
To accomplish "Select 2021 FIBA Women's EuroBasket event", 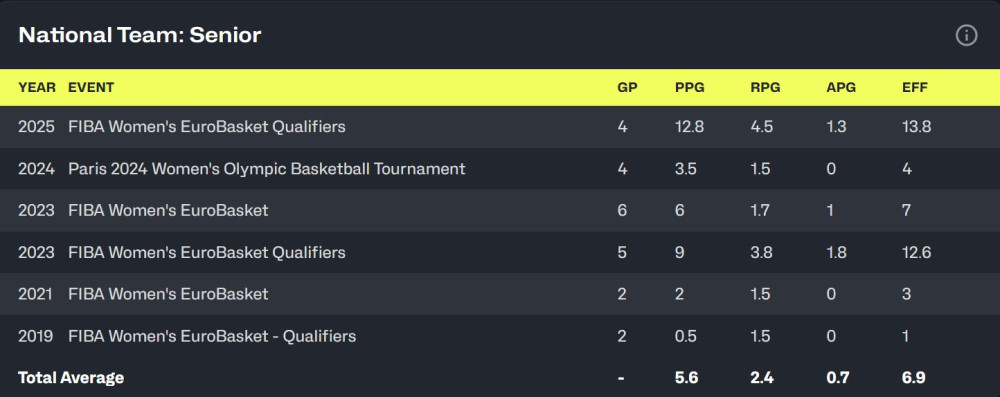I will point(168,294).
